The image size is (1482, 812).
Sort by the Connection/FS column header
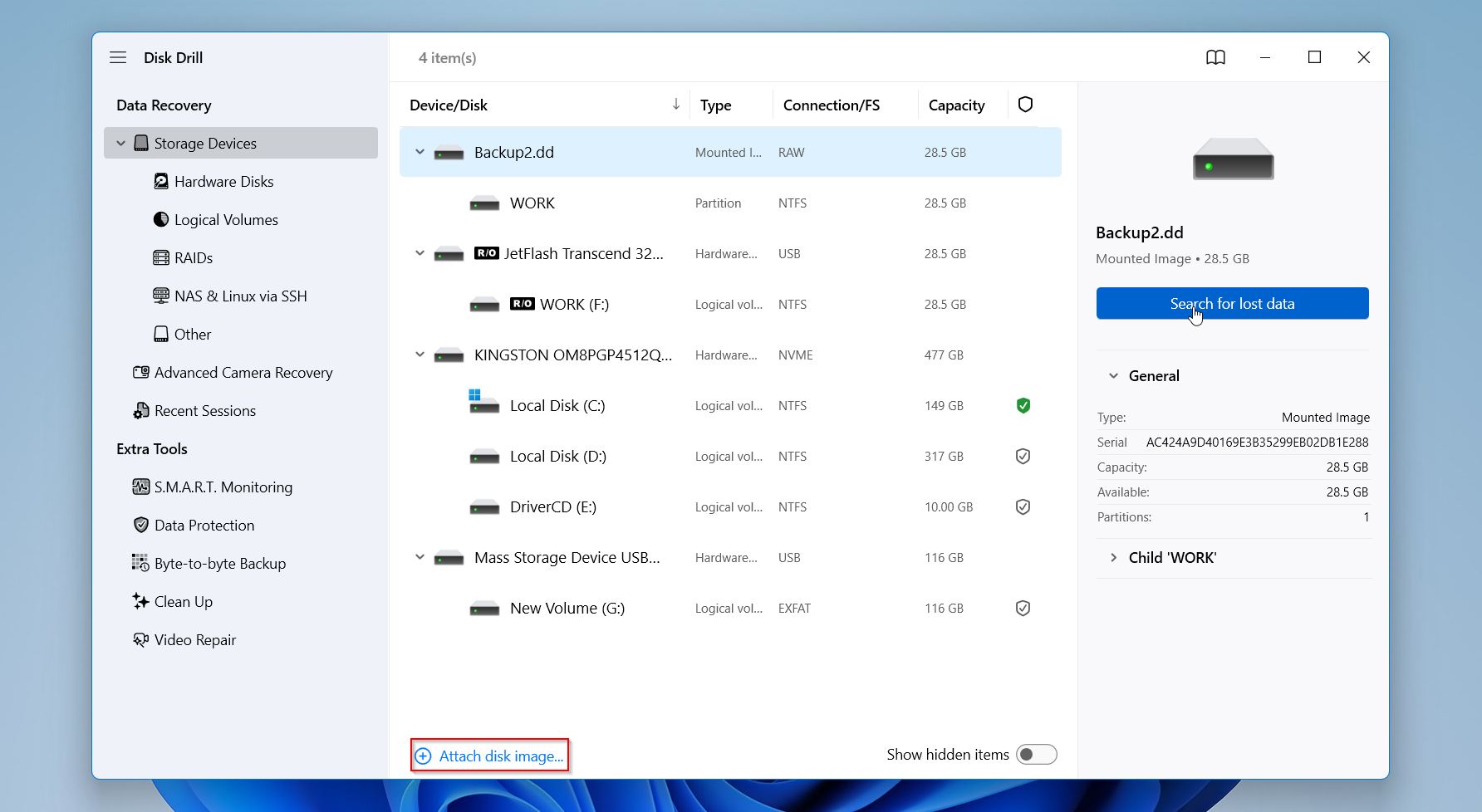pos(831,105)
